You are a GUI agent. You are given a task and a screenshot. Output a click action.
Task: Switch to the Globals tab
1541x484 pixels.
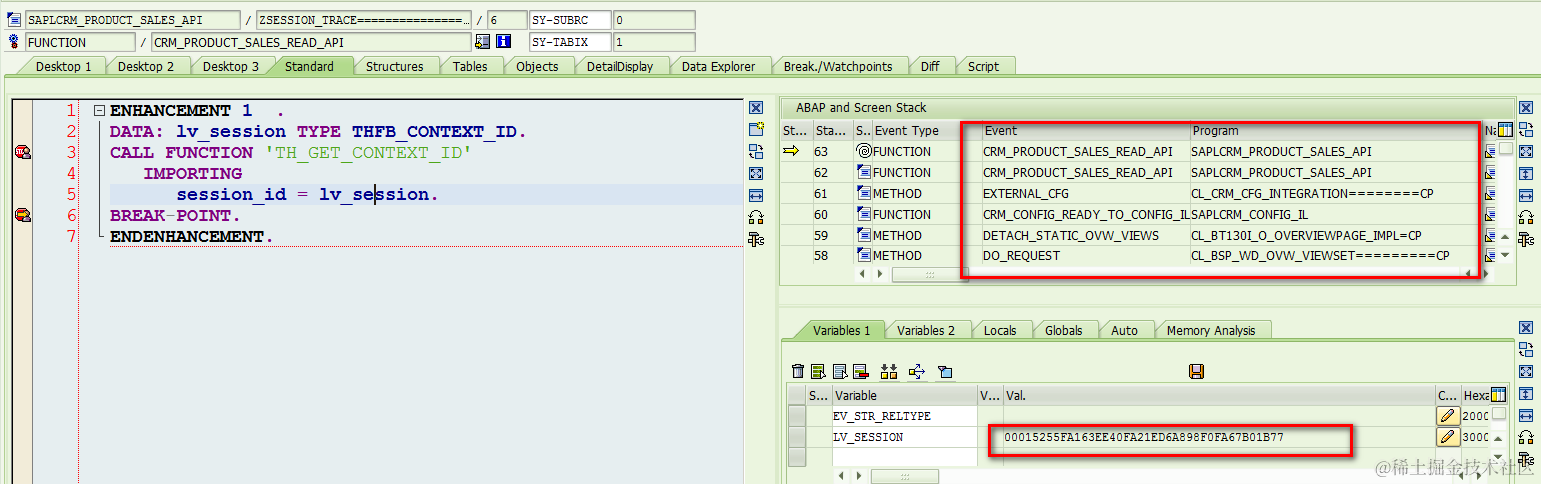coord(1065,330)
